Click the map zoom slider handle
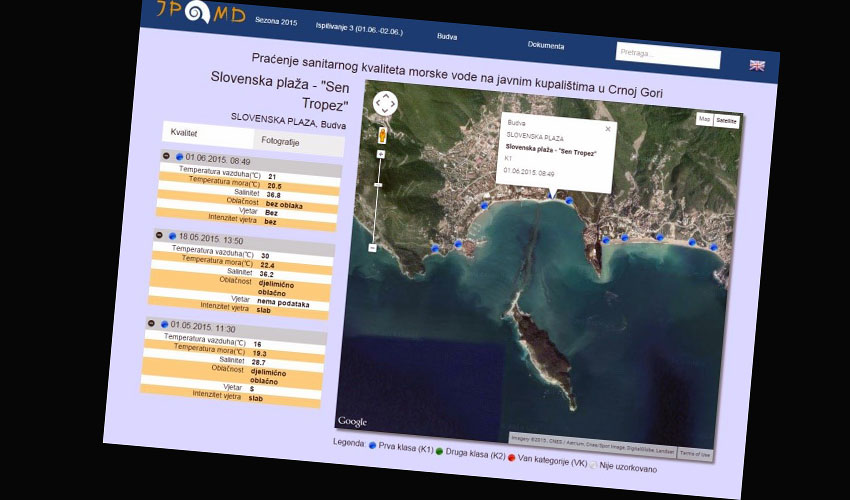This screenshot has width=850, height=500. tap(377, 185)
